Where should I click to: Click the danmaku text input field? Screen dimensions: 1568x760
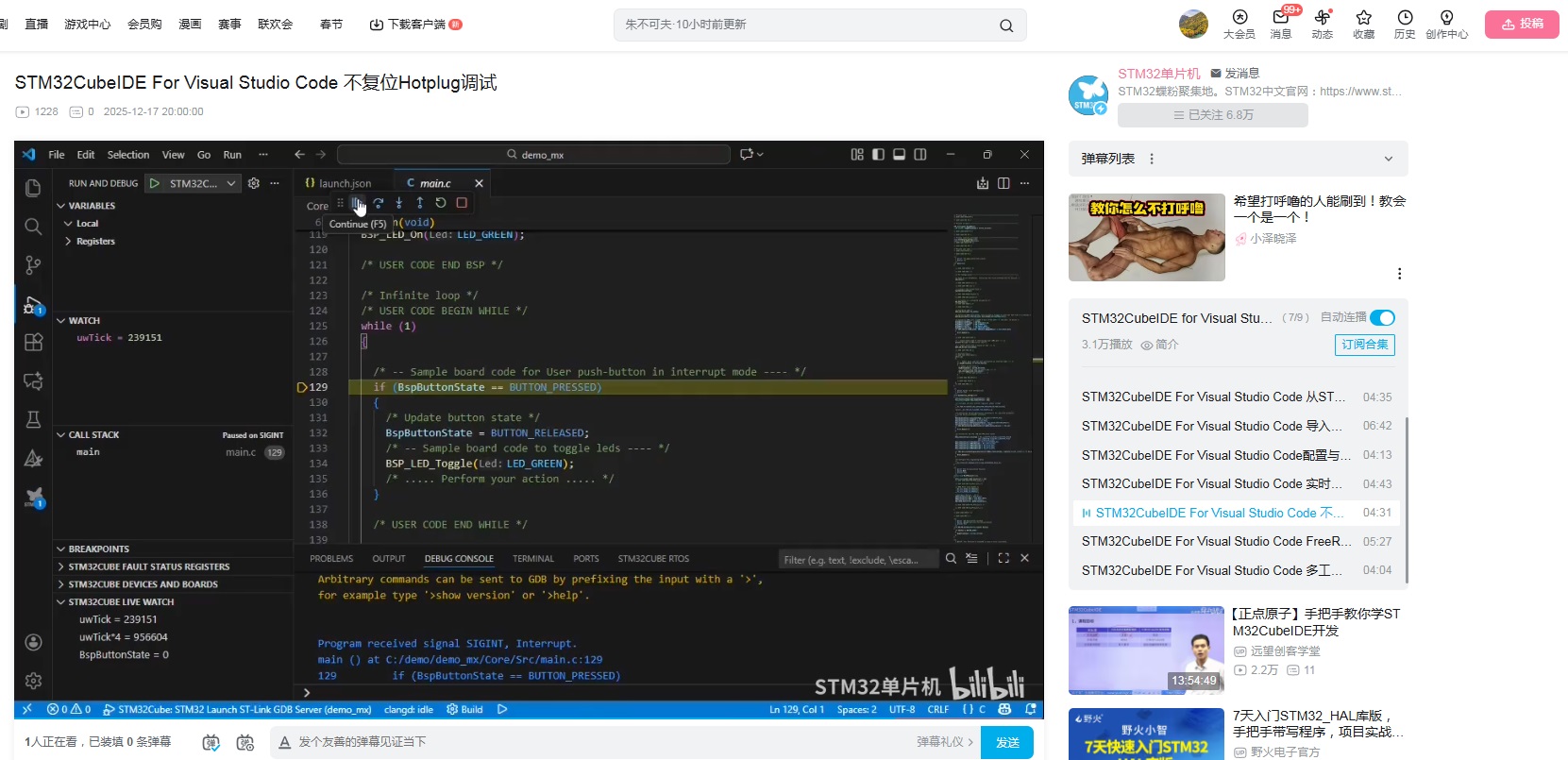pos(595,742)
